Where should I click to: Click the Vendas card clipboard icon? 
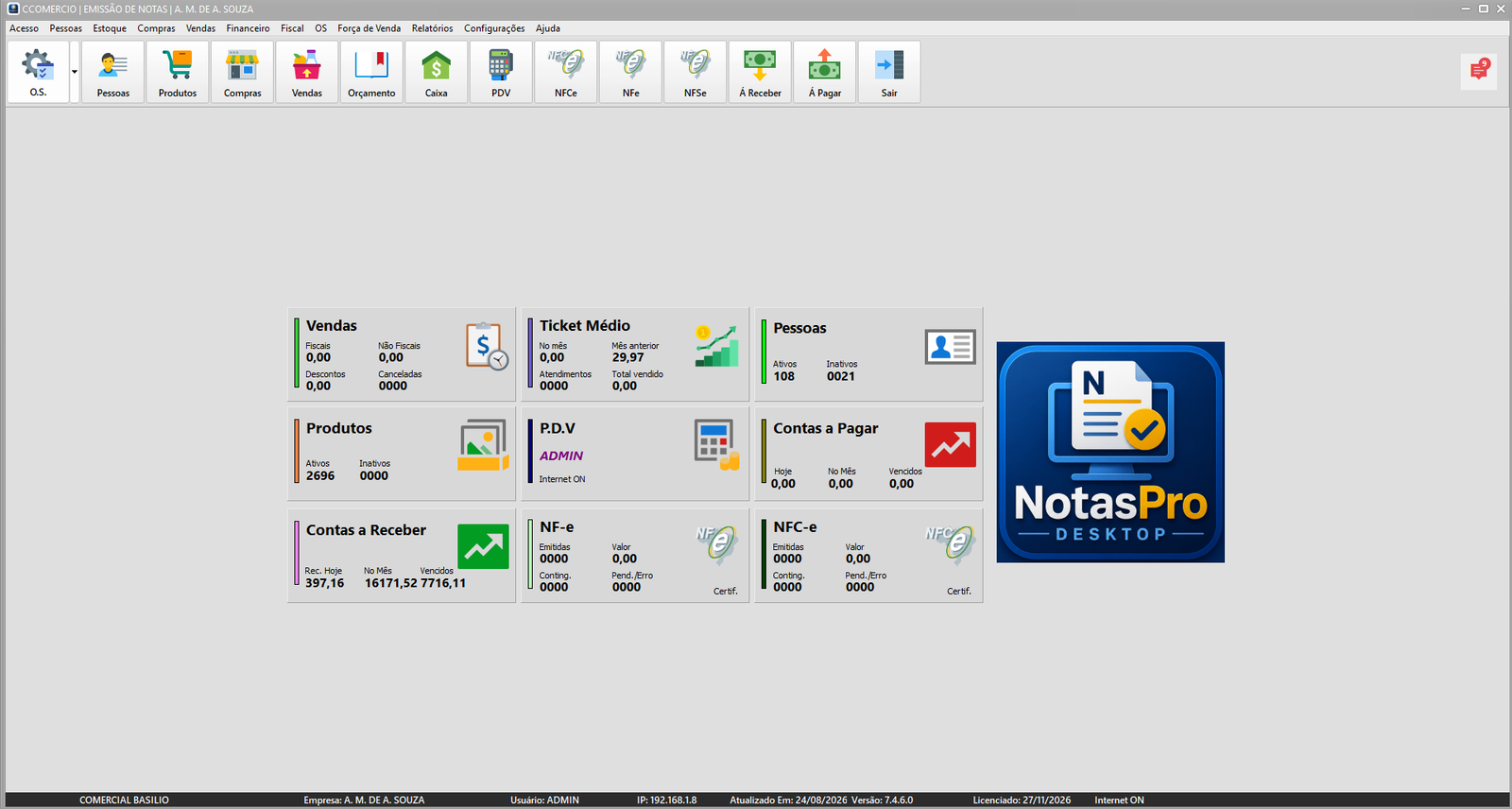[x=487, y=346]
